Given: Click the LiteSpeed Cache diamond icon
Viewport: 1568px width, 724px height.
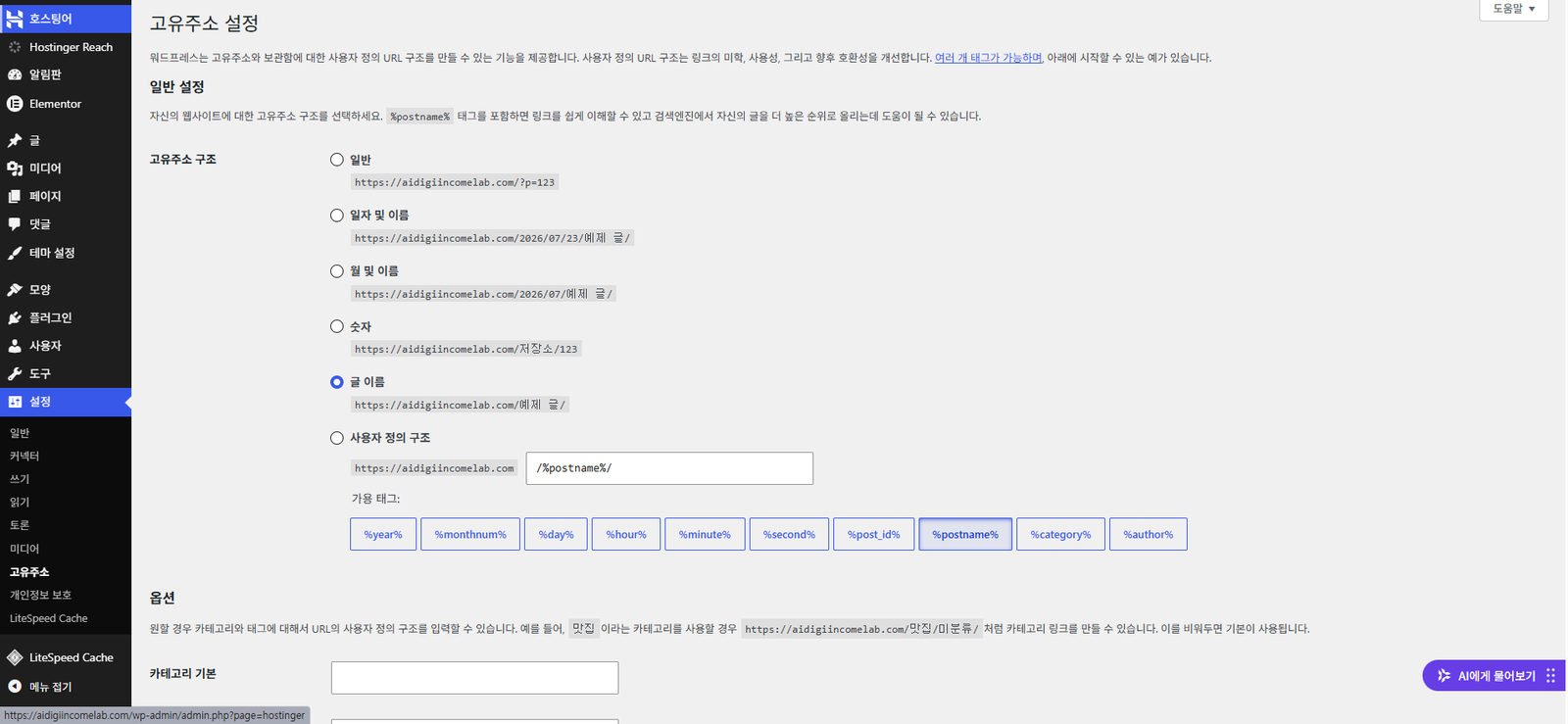Looking at the screenshot, I should pos(15,657).
